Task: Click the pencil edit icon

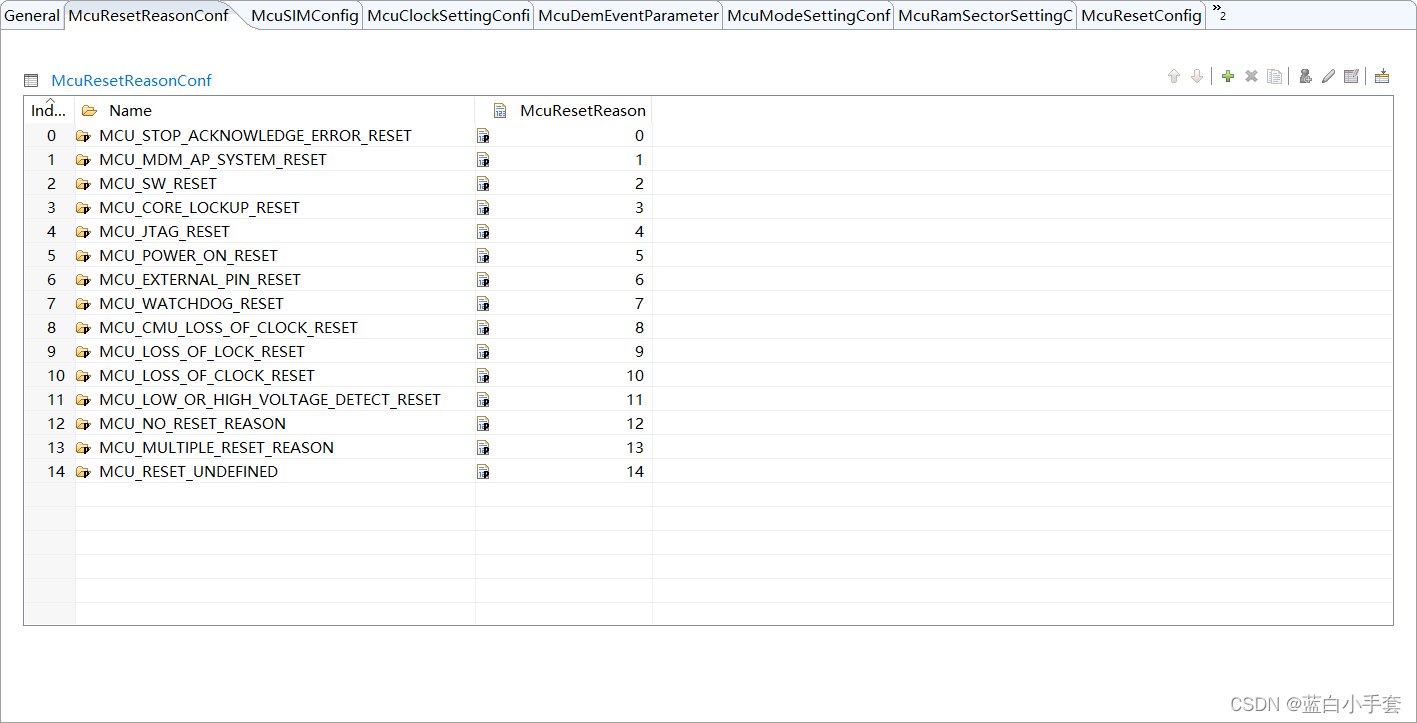Action: tap(1328, 76)
